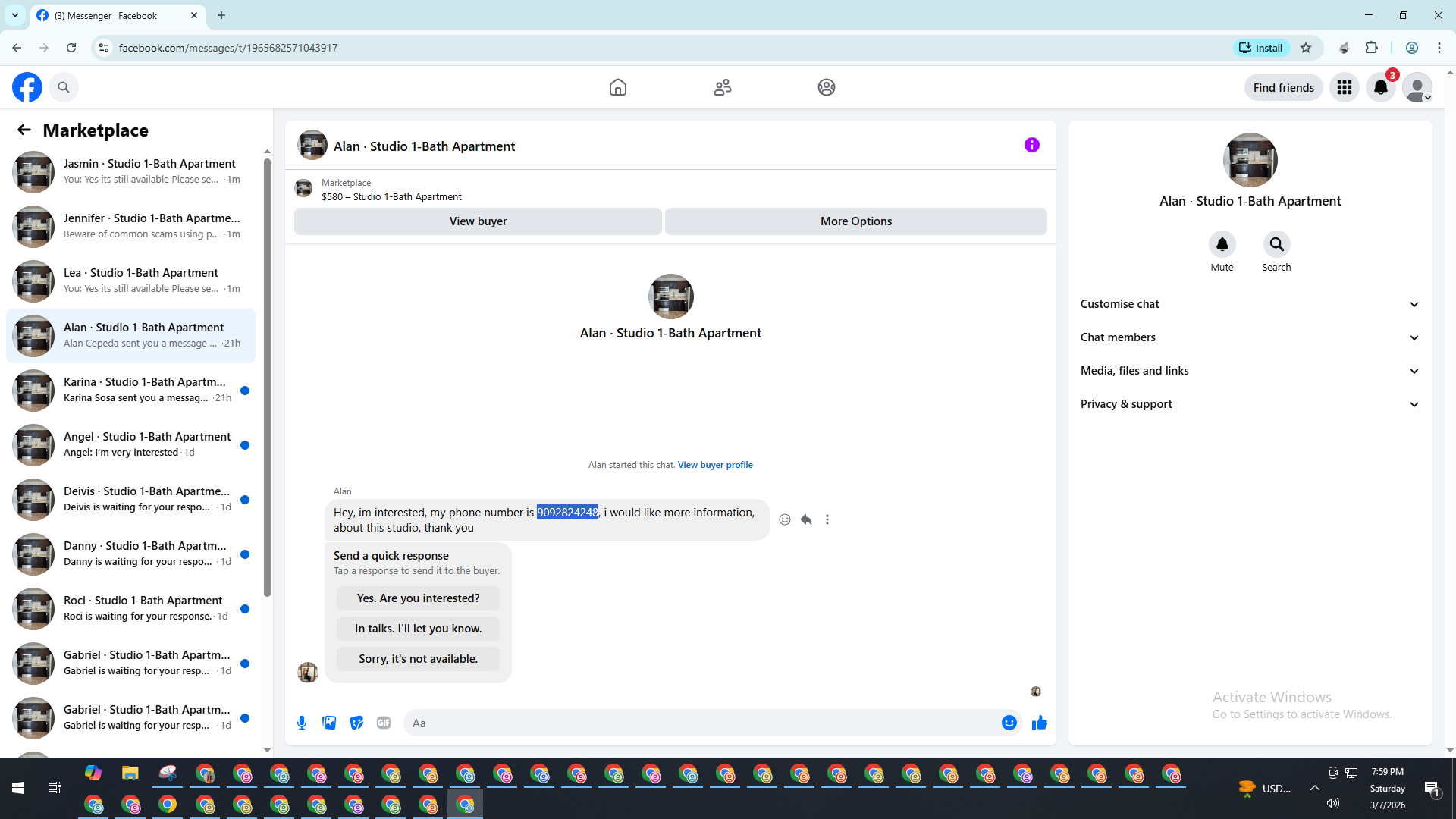The image size is (1456, 819).
Task: Open apartment thumbnail in right info panel
Action: click(1250, 160)
